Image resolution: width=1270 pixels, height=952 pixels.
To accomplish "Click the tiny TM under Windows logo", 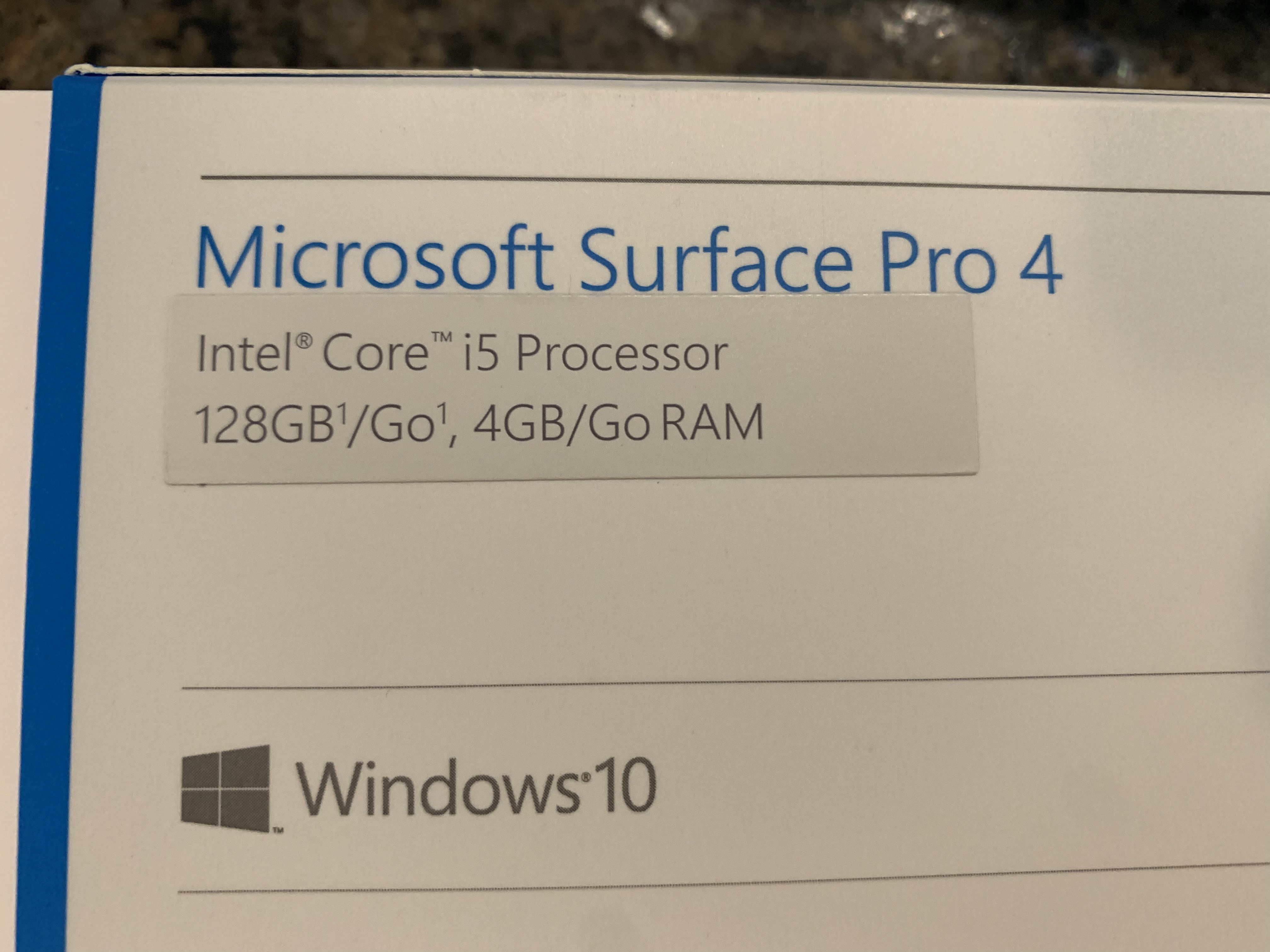I will [x=278, y=830].
